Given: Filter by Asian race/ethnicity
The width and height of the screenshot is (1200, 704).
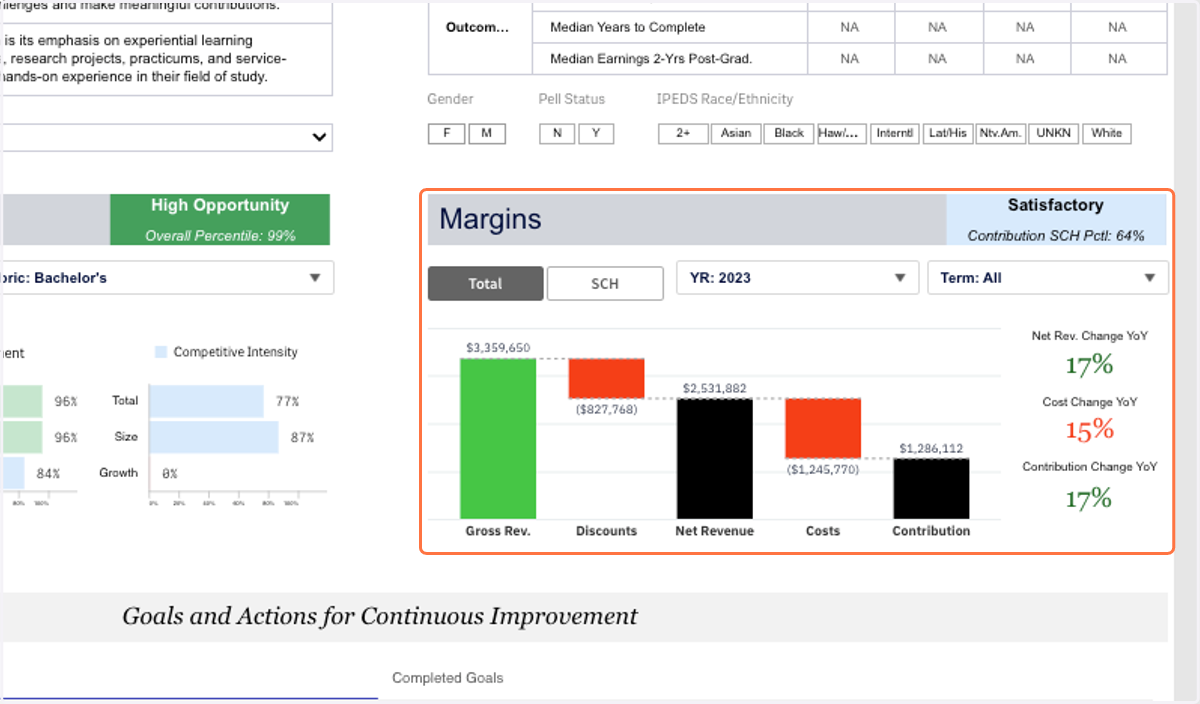Looking at the screenshot, I should (736, 133).
